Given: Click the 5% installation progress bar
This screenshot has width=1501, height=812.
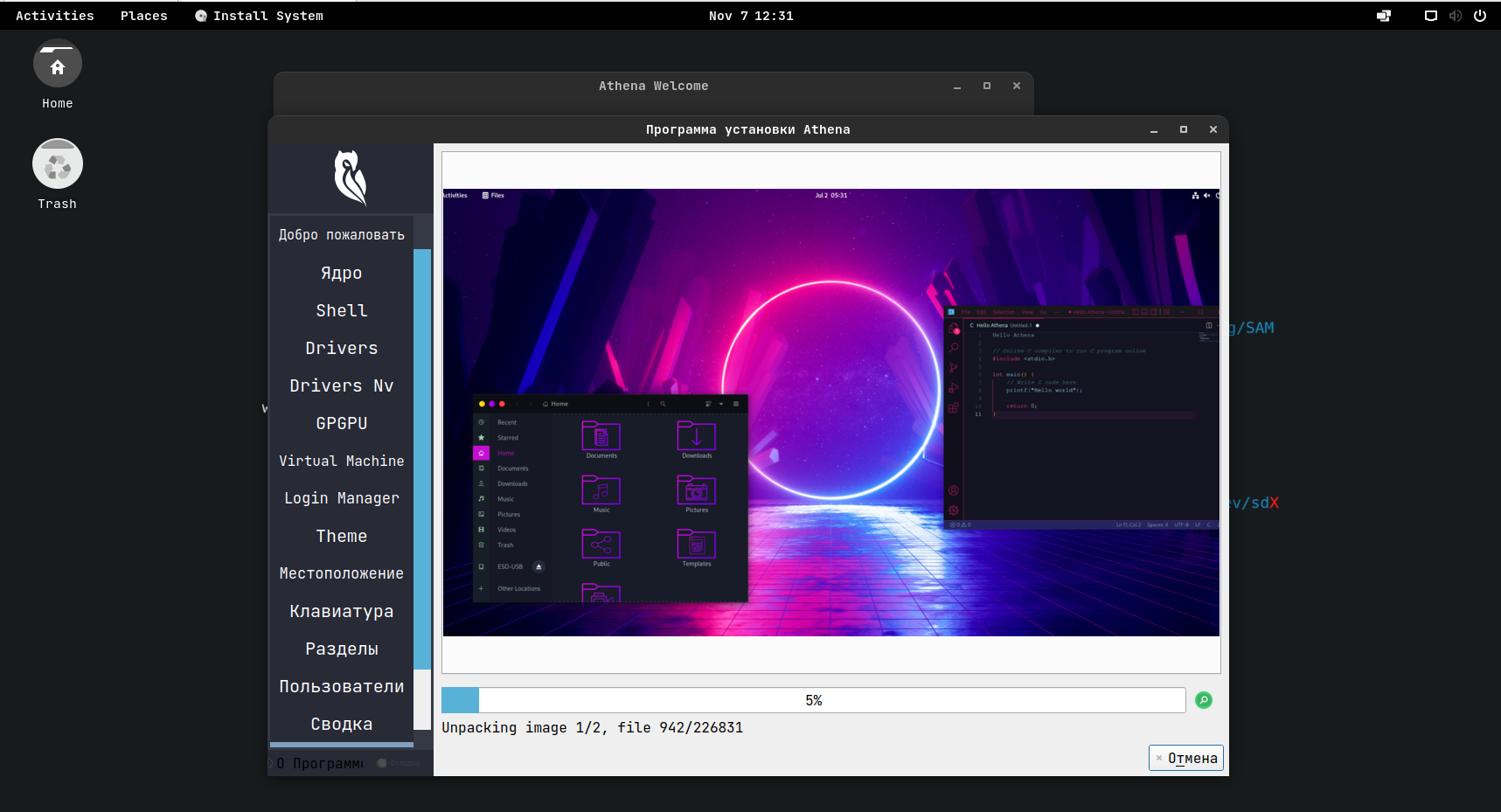Looking at the screenshot, I should point(813,700).
